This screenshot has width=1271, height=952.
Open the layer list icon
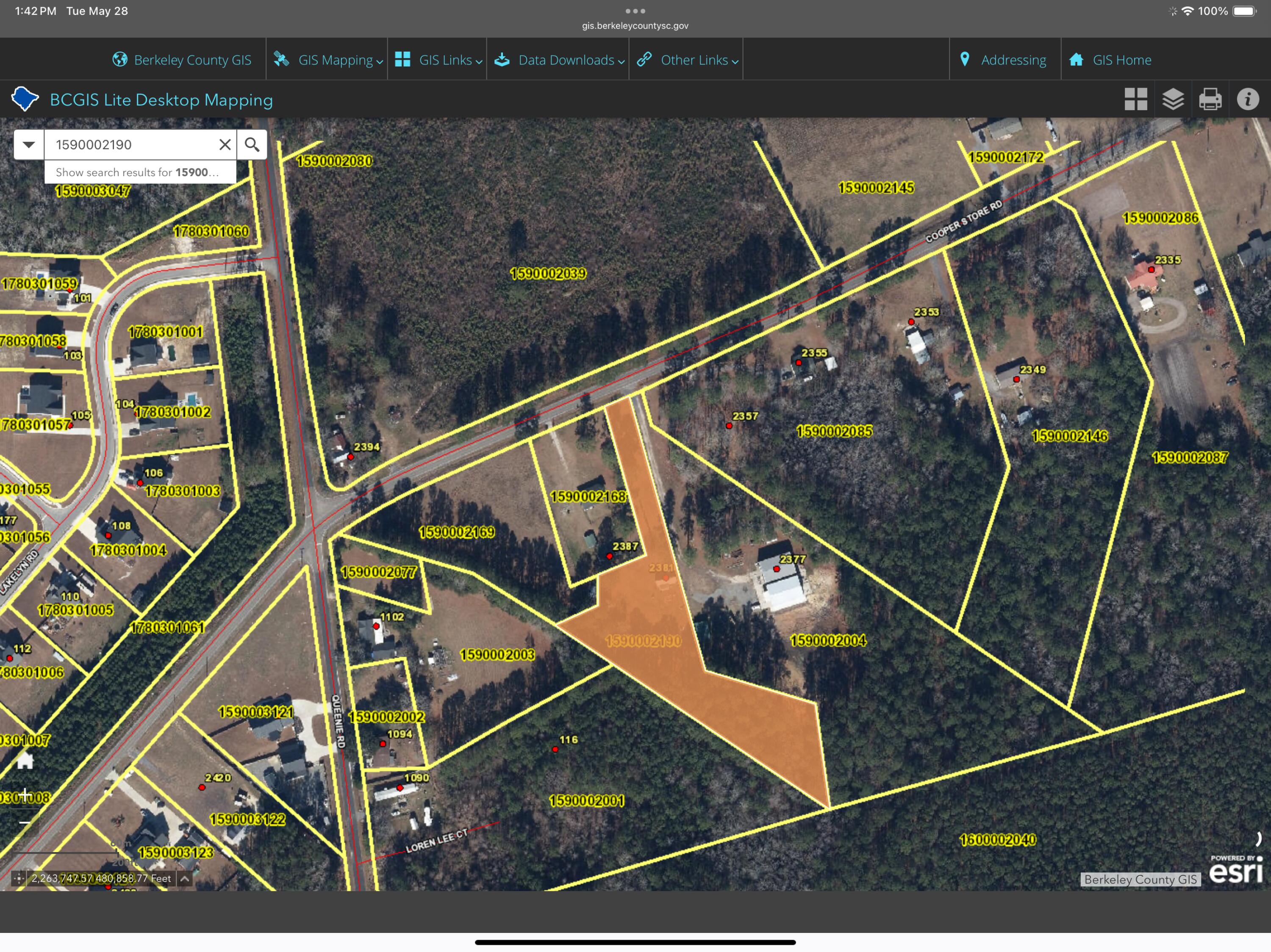coord(1173,100)
